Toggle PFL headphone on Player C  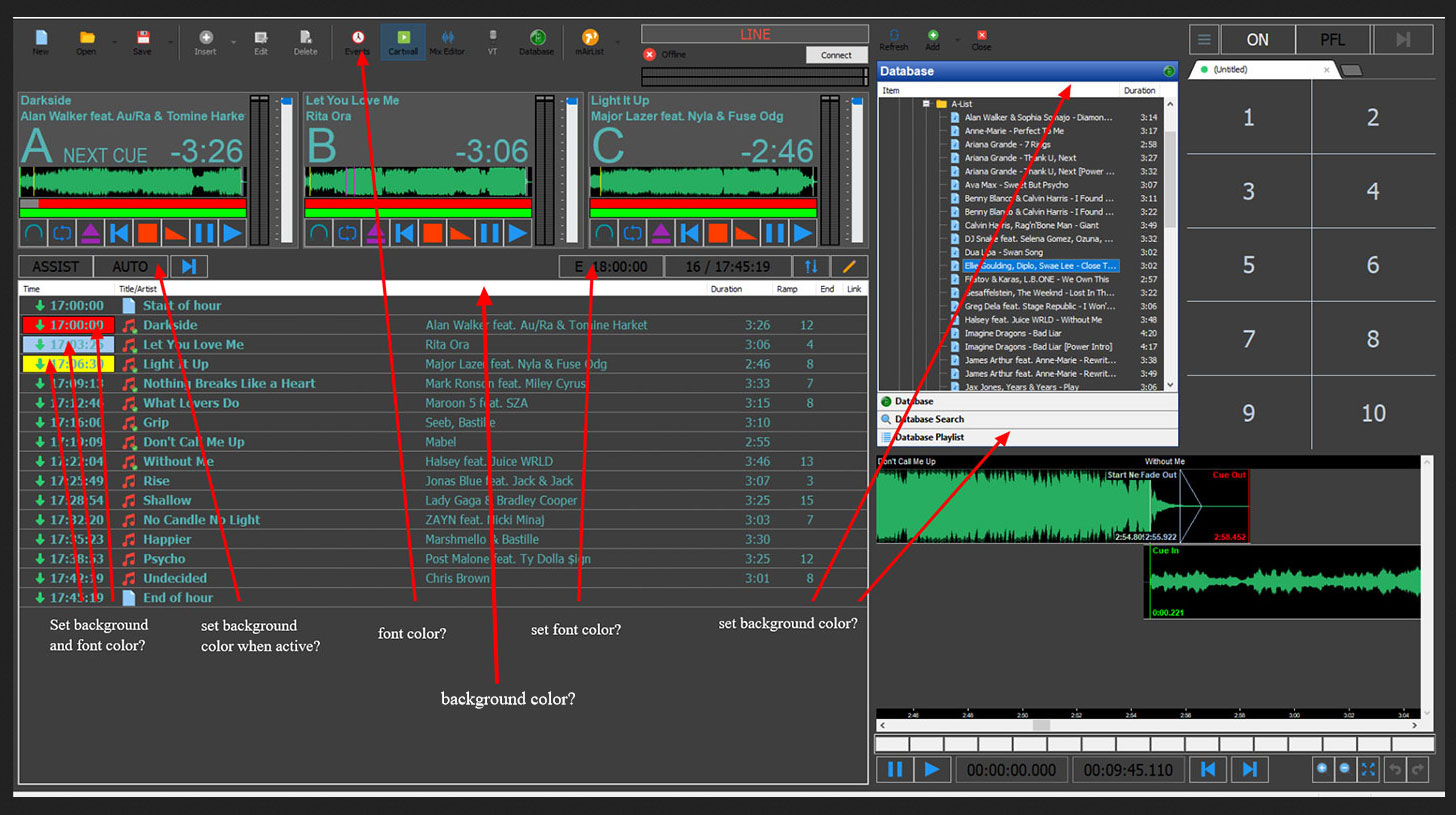point(604,234)
